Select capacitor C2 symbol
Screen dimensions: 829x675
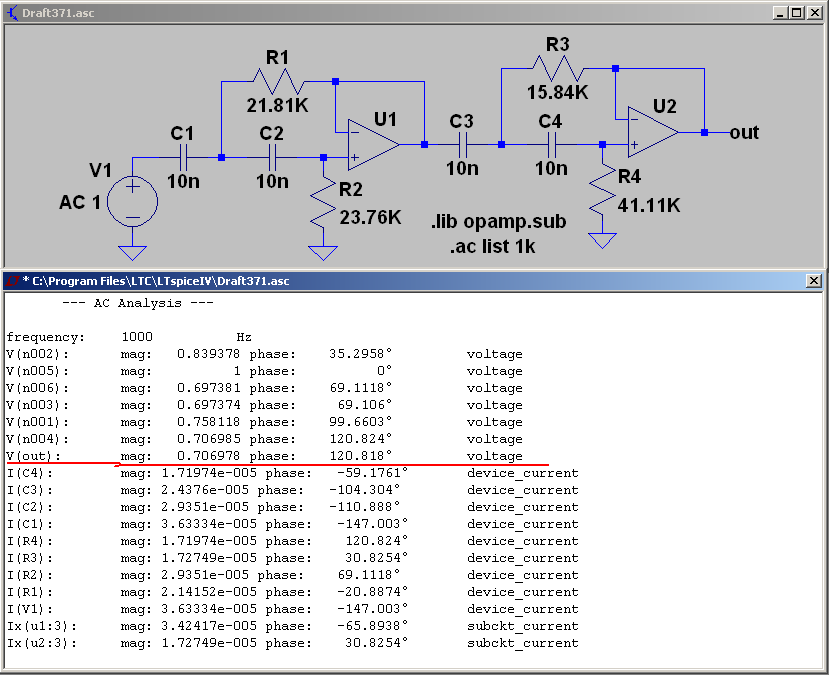click(x=273, y=158)
